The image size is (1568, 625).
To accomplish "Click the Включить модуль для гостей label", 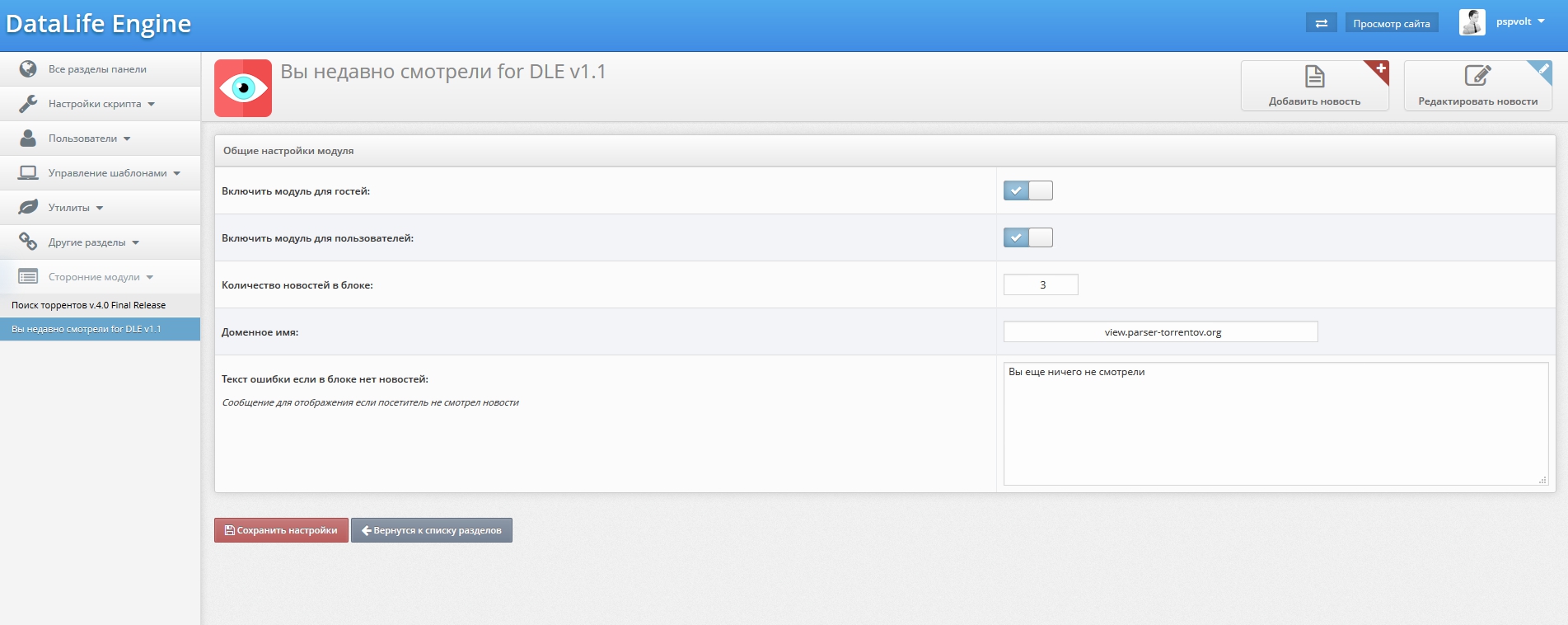I will [296, 191].
